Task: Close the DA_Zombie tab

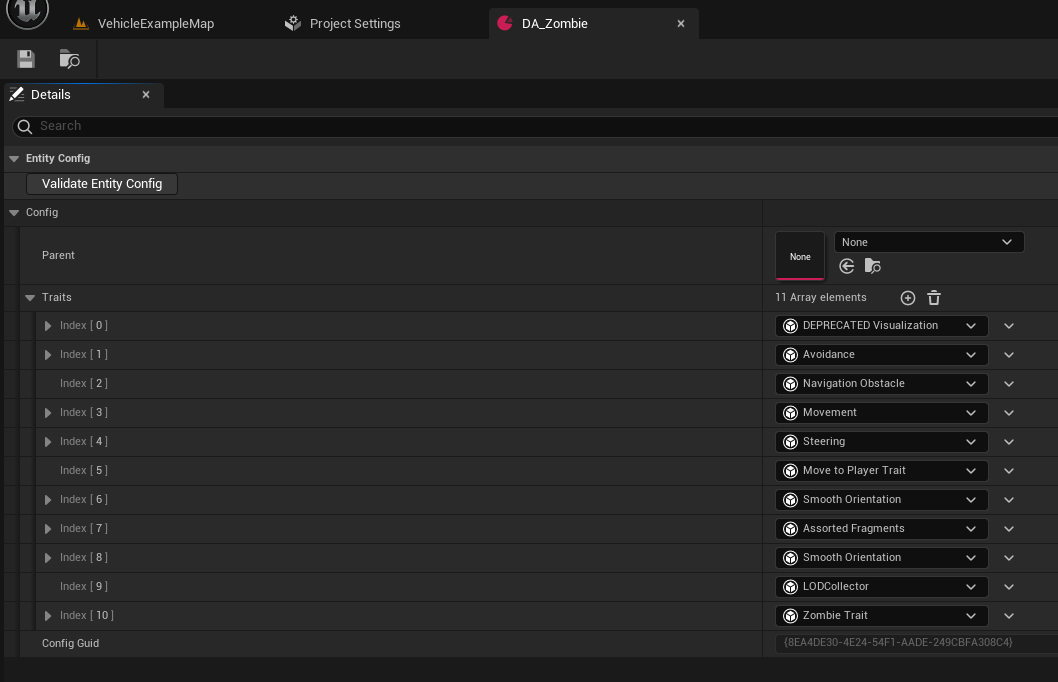Action: tap(681, 23)
